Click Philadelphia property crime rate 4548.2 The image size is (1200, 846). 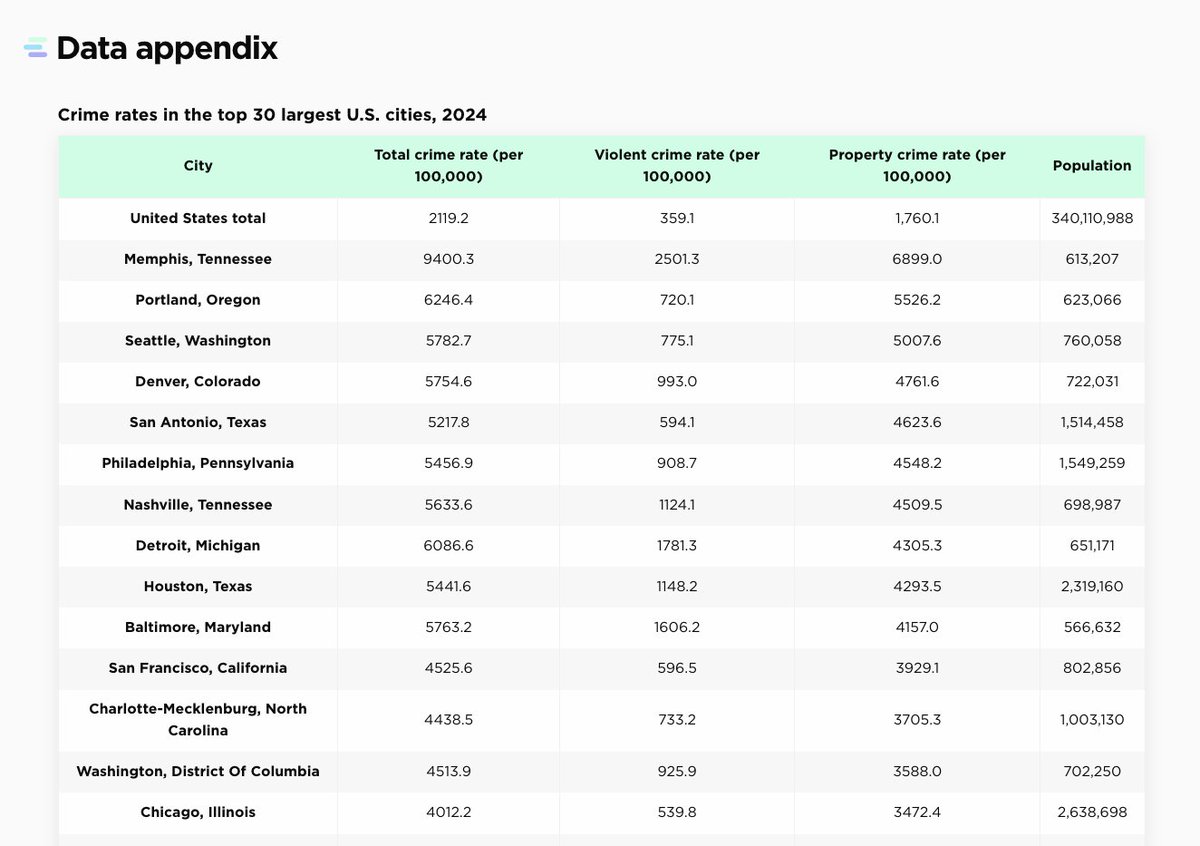pyautogui.click(x=917, y=464)
